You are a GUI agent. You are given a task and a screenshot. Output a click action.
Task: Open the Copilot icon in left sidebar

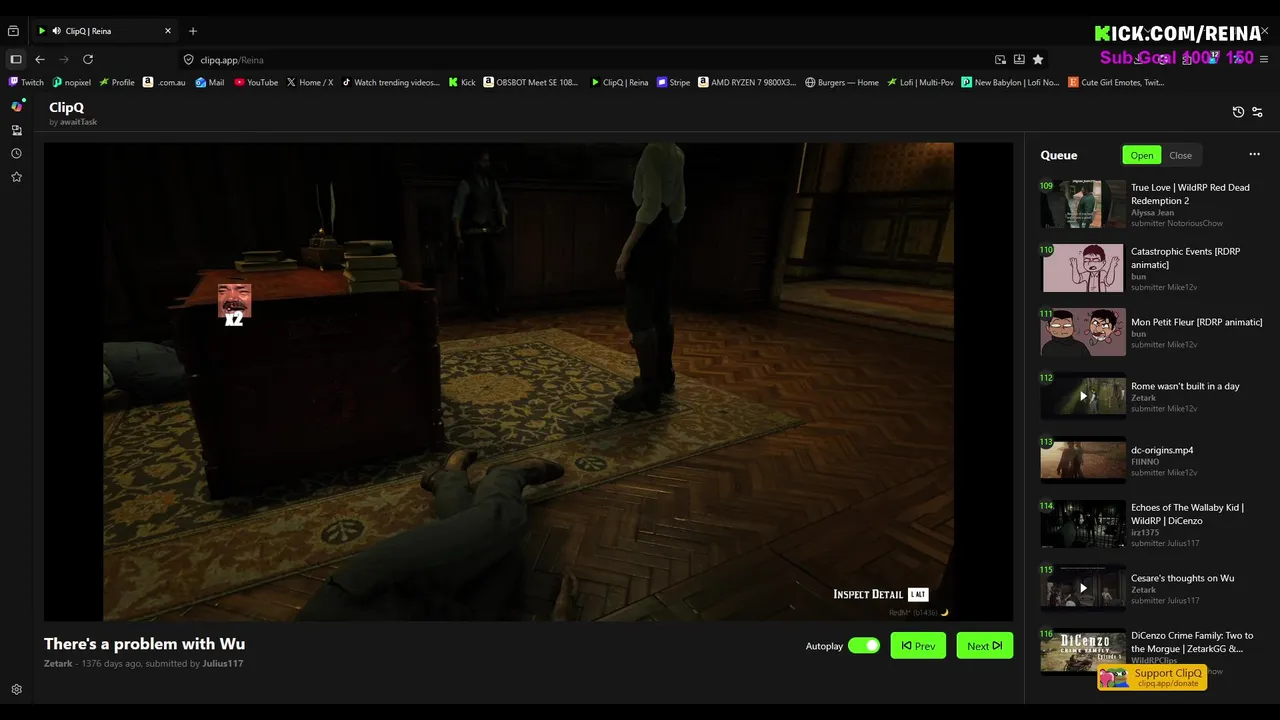[17, 106]
